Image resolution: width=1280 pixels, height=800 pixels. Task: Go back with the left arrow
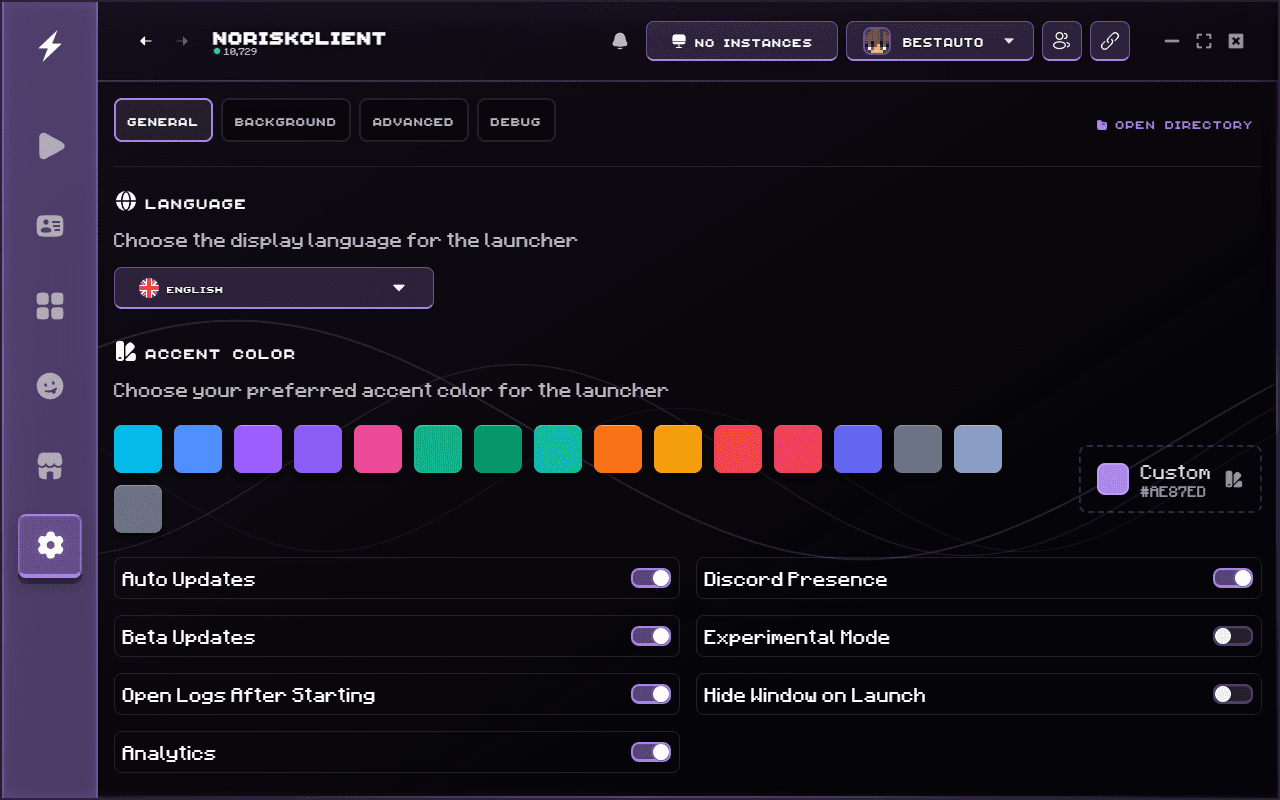click(x=146, y=41)
